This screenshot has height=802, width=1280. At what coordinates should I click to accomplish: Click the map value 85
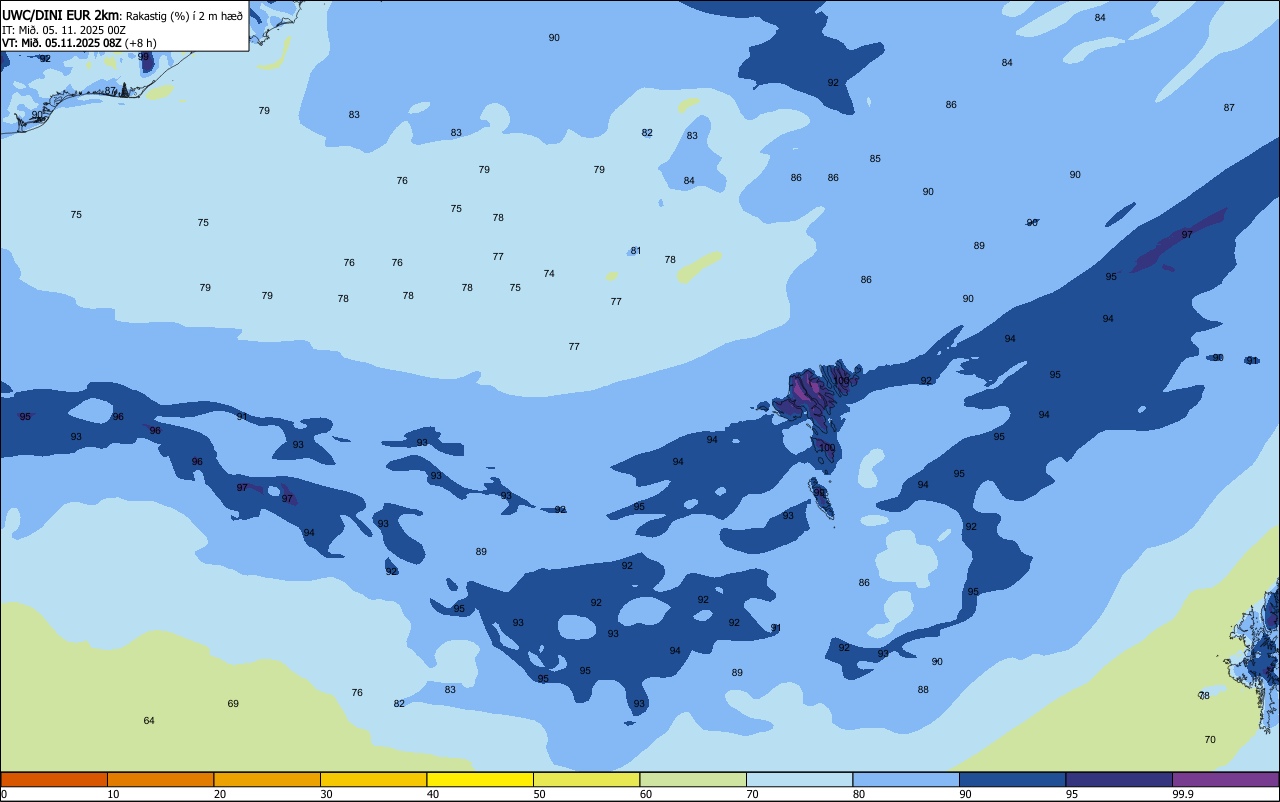click(875, 159)
